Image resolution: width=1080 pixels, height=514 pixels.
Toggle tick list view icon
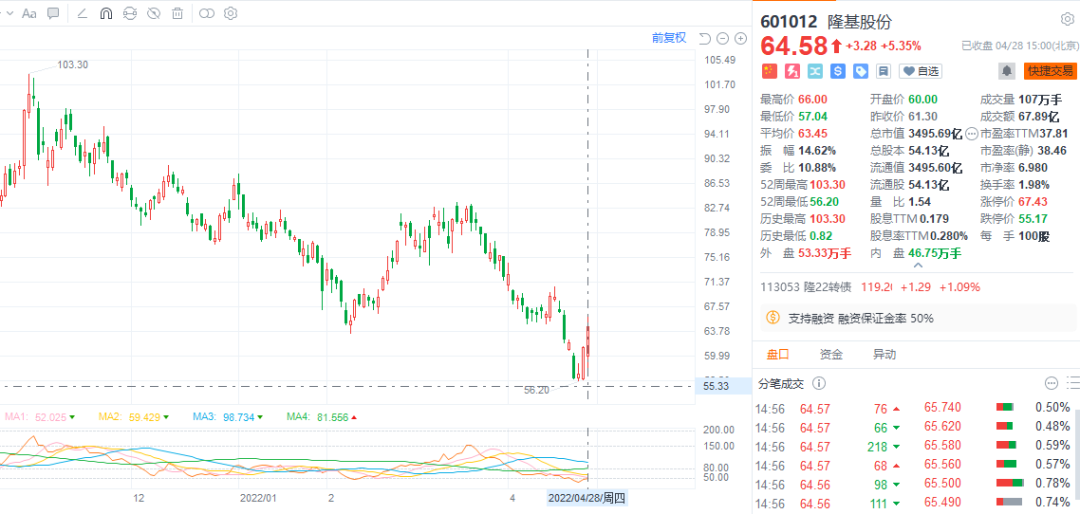(1073, 383)
